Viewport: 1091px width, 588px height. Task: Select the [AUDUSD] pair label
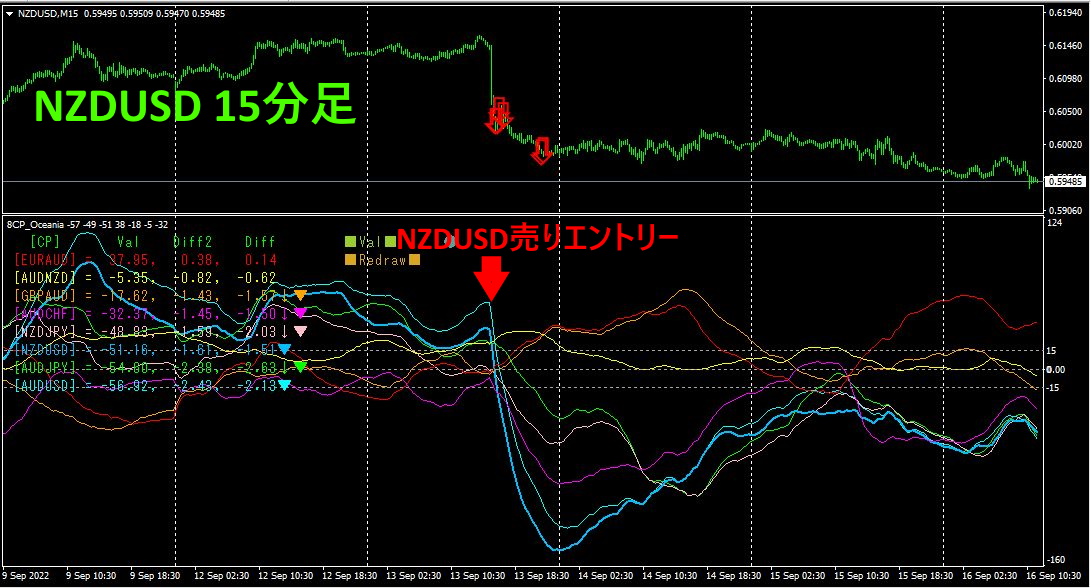(45, 386)
